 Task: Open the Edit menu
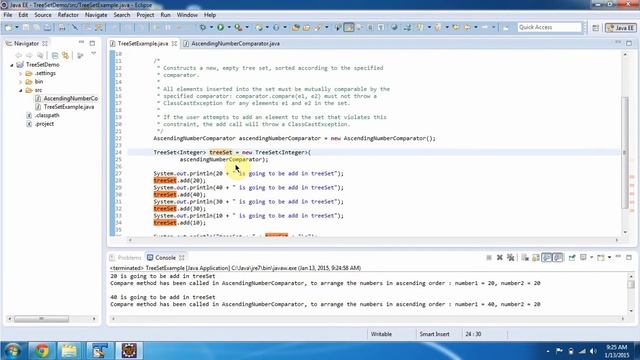point(23,15)
